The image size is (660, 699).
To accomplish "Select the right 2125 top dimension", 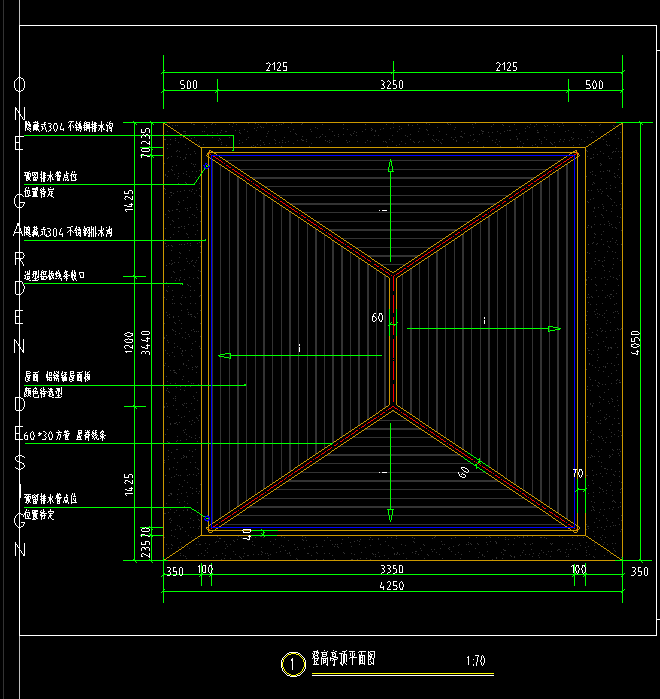I will [506, 67].
